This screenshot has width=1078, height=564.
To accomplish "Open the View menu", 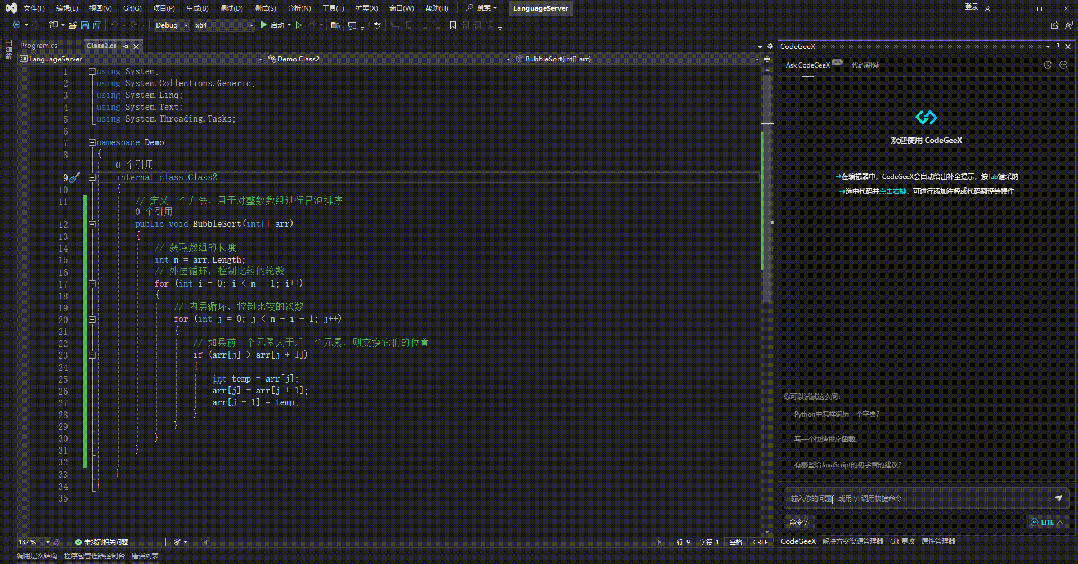I will point(100,8).
